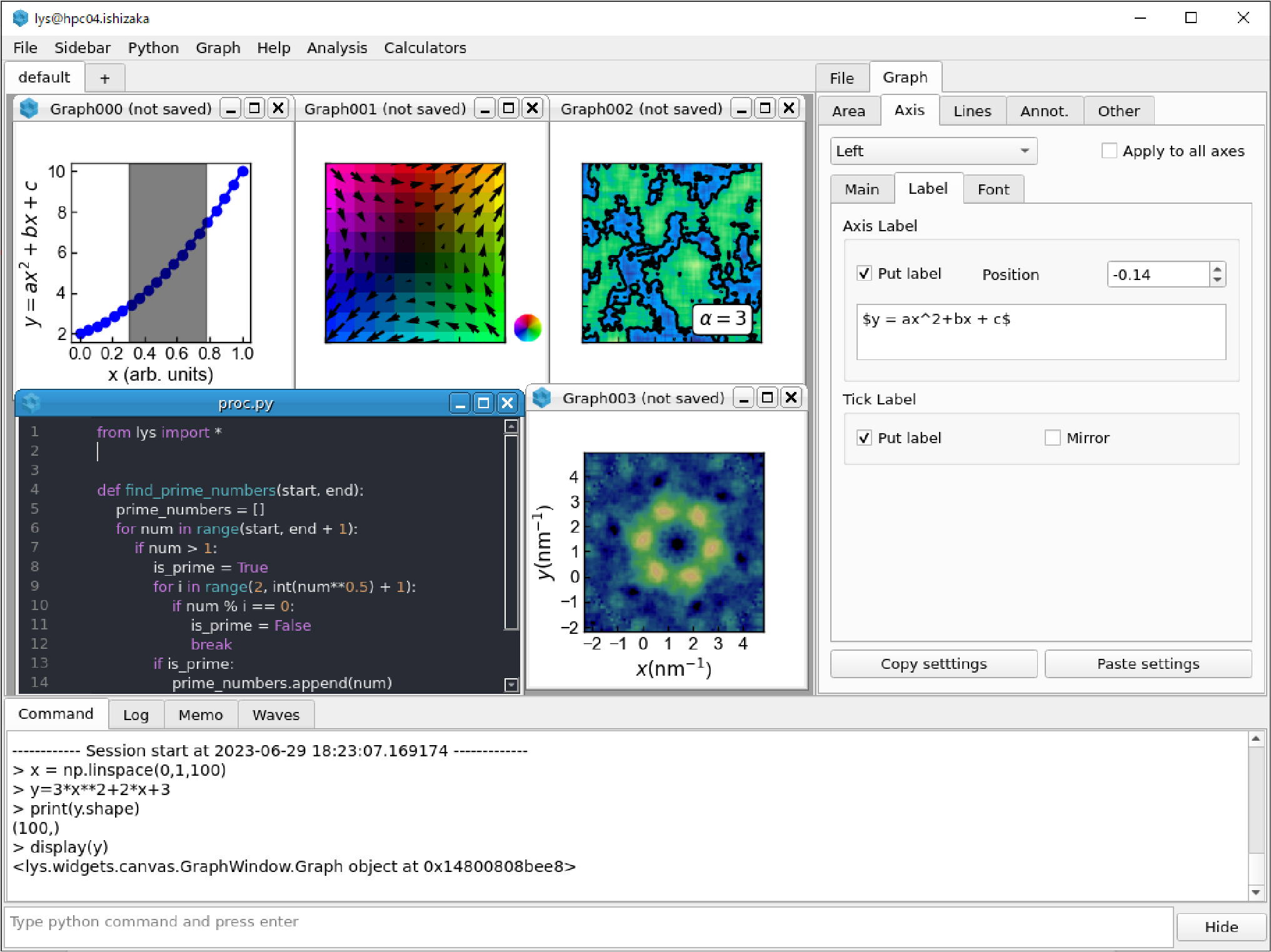Click the Hide button
1271x952 pixels.
(1221, 926)
